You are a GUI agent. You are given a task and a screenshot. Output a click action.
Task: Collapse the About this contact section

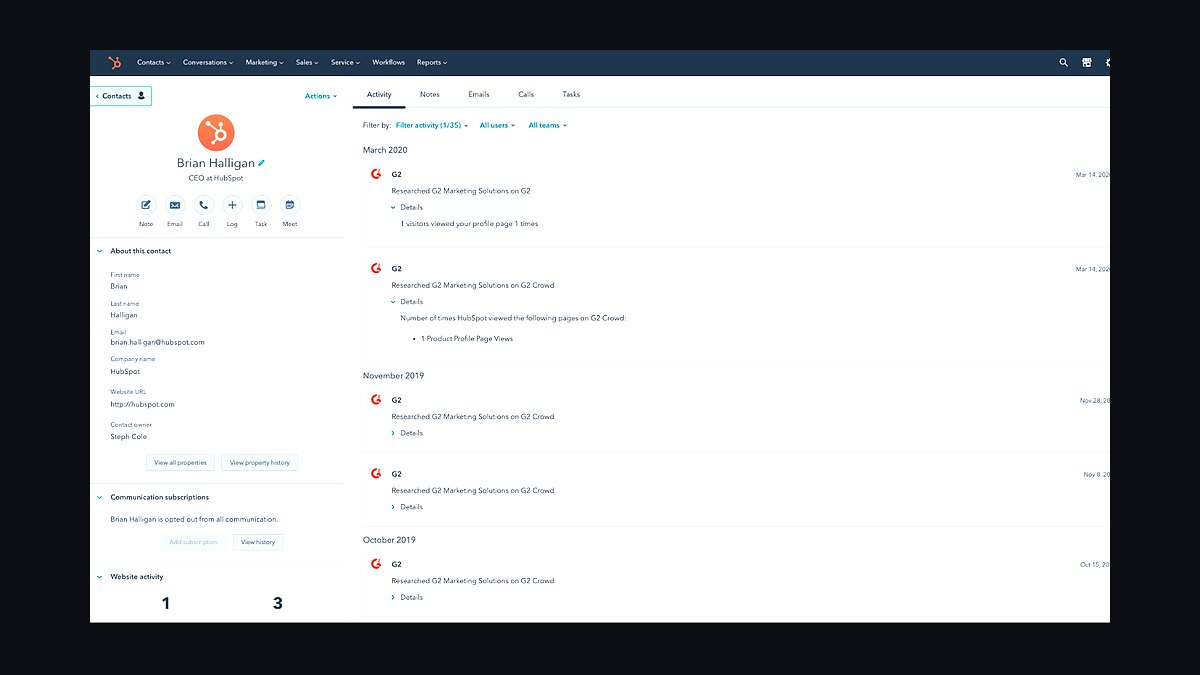(99, 251)
